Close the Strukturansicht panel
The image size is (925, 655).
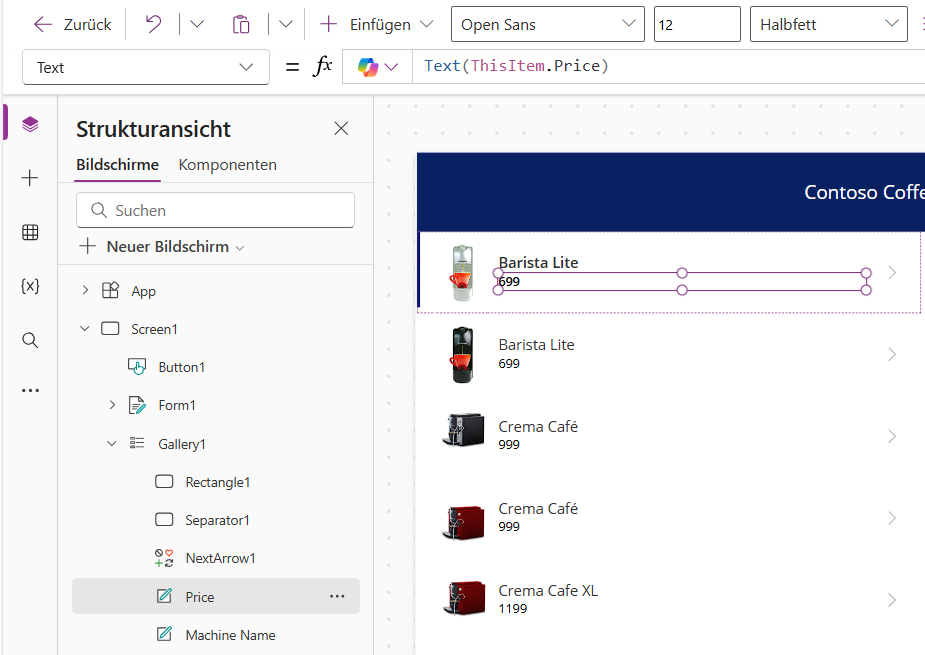(x=341, y=129)
